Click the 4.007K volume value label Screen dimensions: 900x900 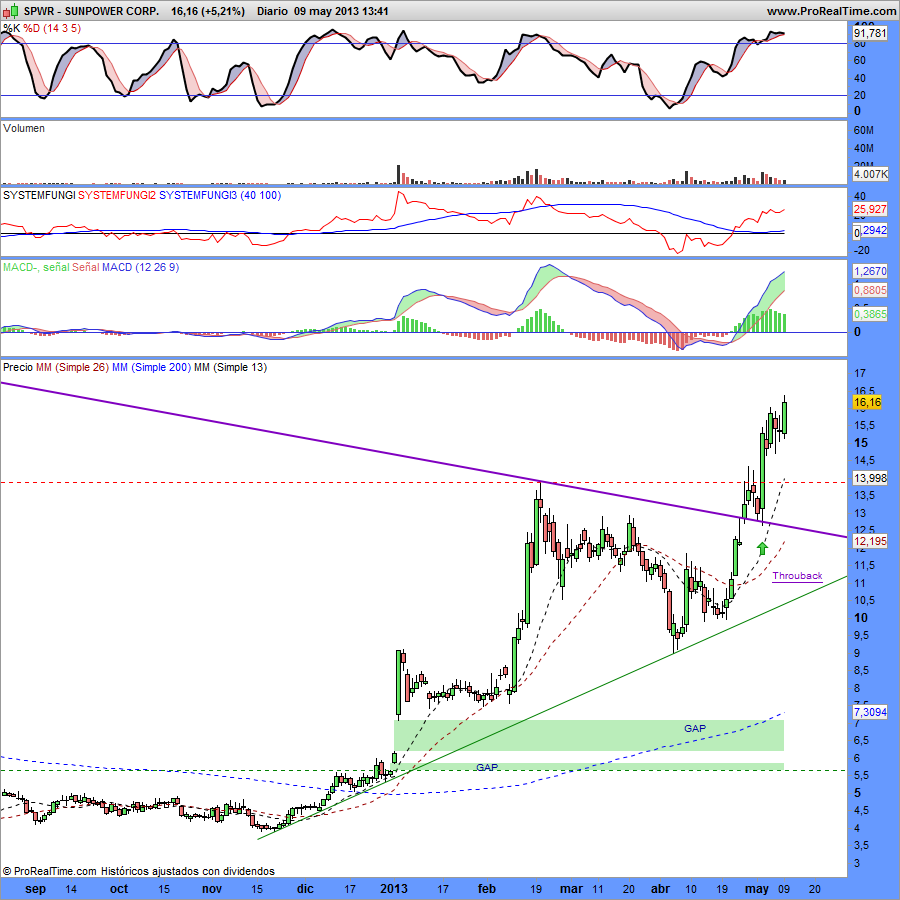point(870,174)
